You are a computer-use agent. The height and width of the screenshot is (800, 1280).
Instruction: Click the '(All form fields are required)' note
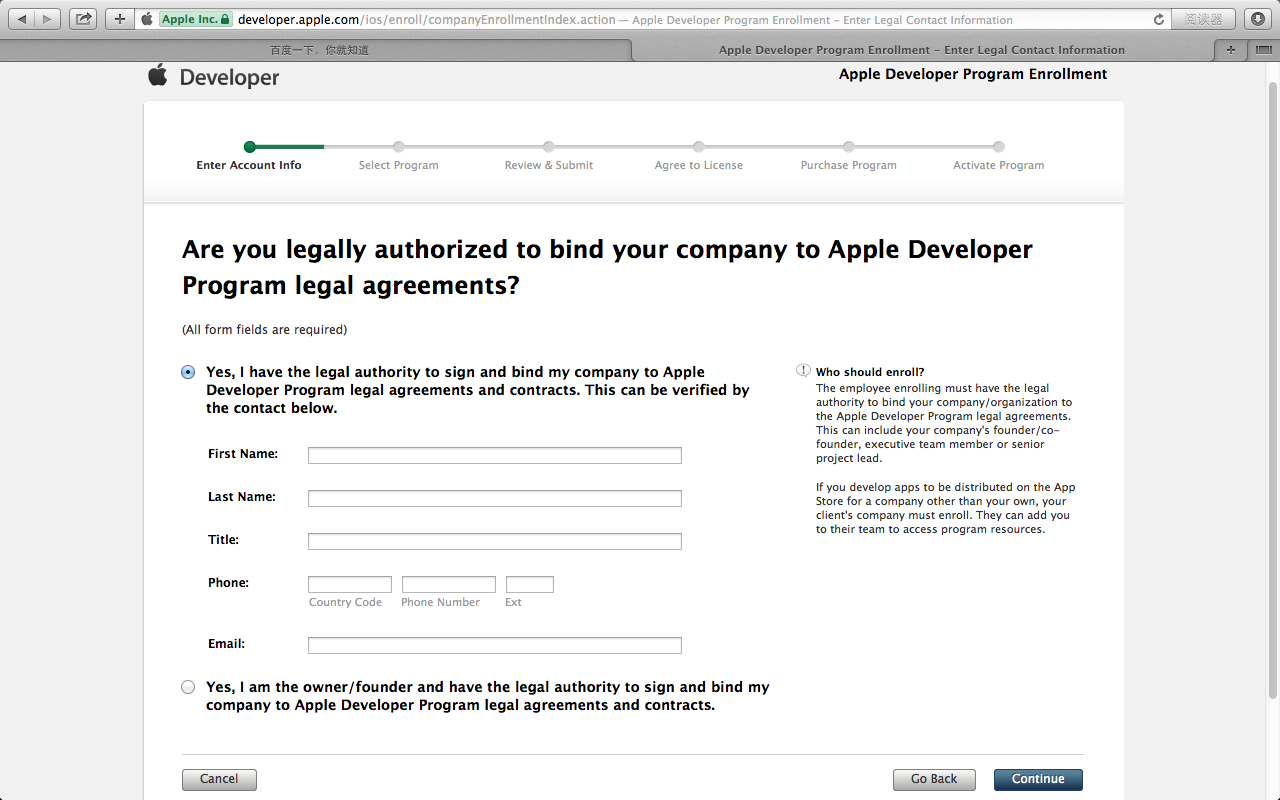(265, 330)
